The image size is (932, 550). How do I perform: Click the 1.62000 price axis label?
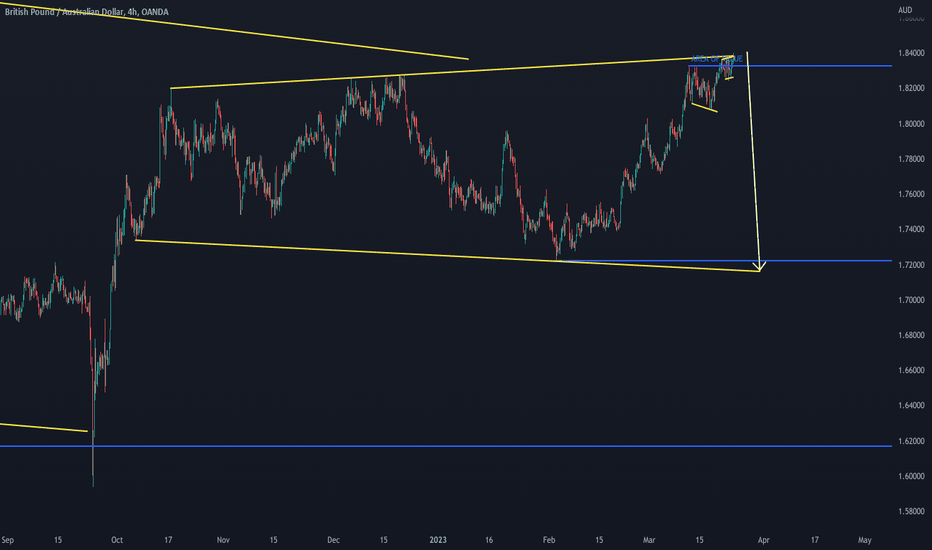click(x=911, y=441)
